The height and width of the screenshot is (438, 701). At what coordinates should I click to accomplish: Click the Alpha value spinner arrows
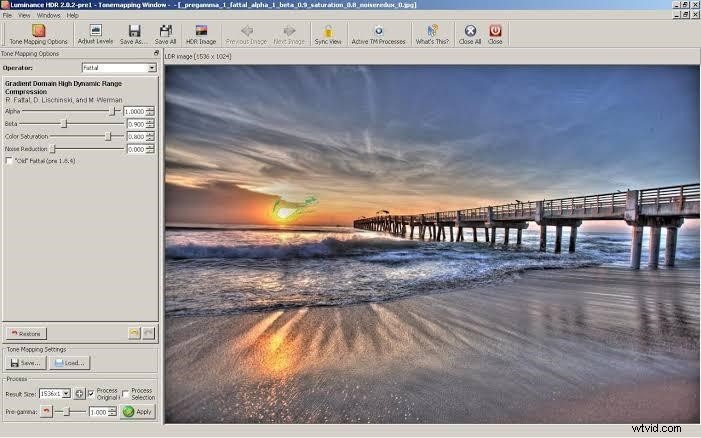pyautogui.click(x=150, y=111)
